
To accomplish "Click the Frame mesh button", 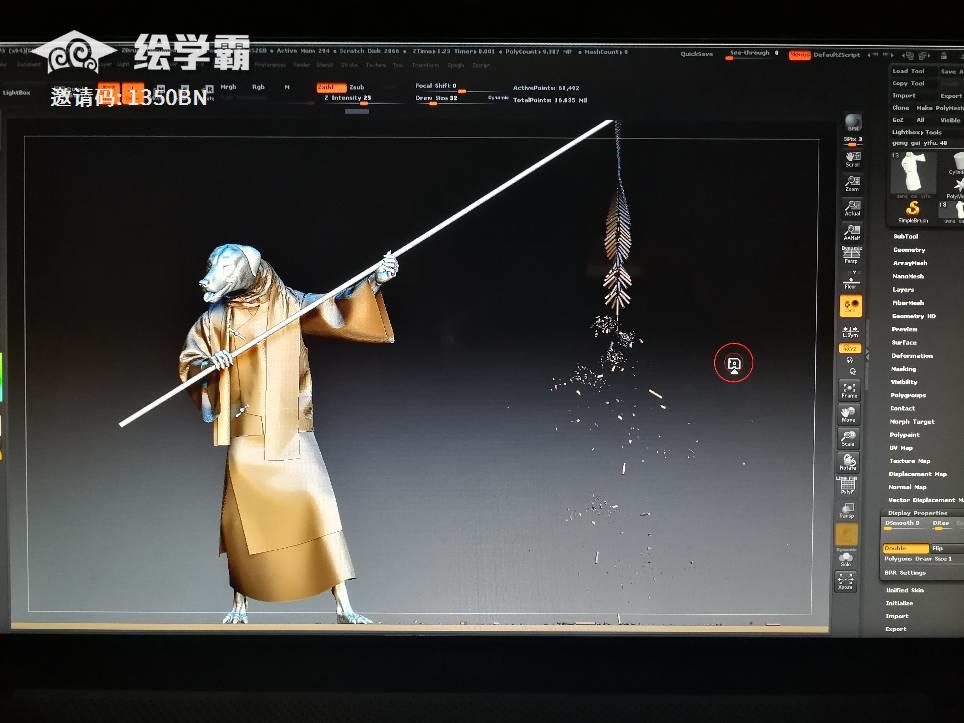I will [849, 390].
